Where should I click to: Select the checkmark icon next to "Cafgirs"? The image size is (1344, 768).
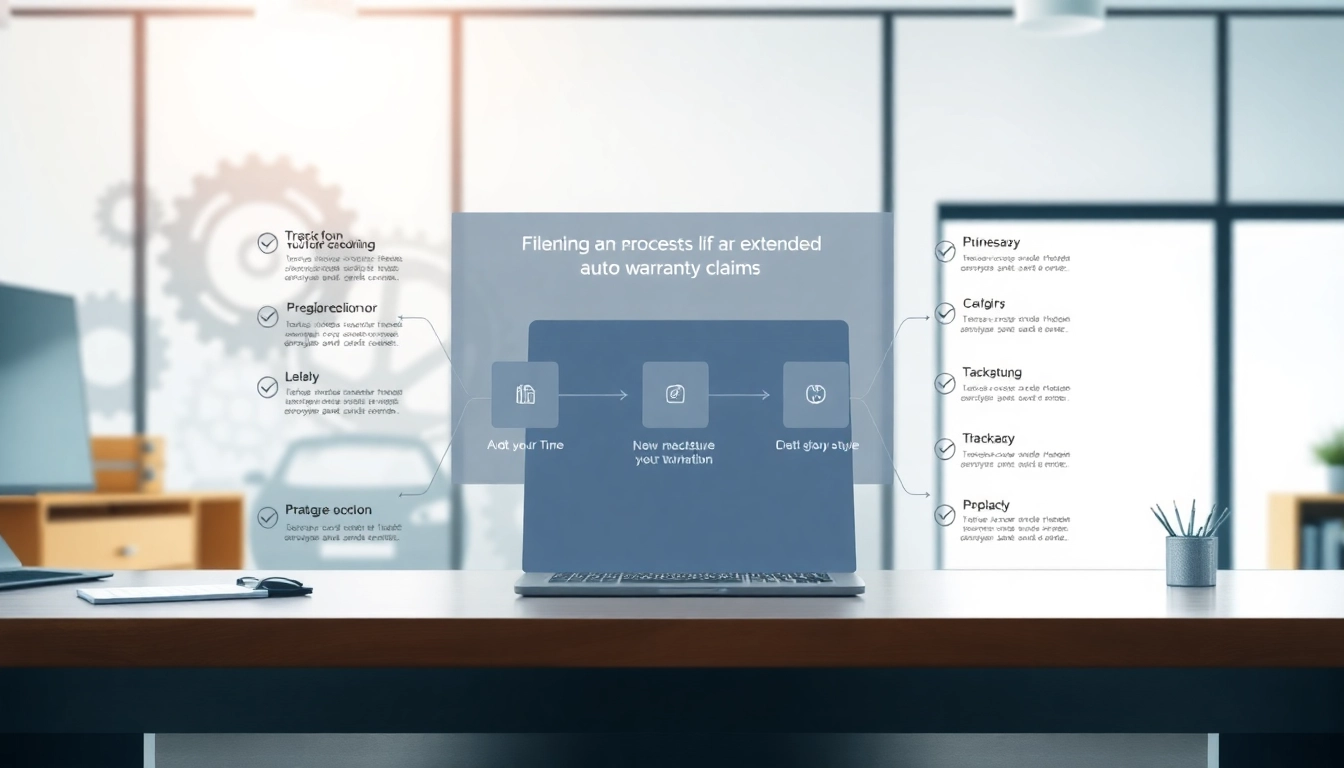click(x=945, y=313)
